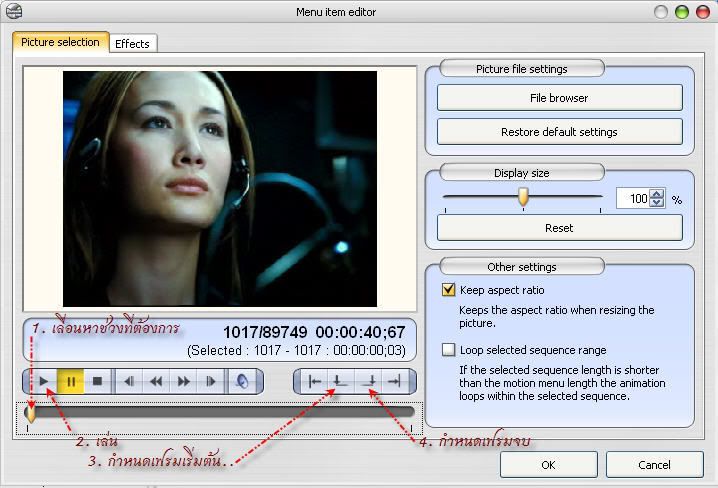
Task: Rewind the video quickly
Action: click(x=156, y=381)
